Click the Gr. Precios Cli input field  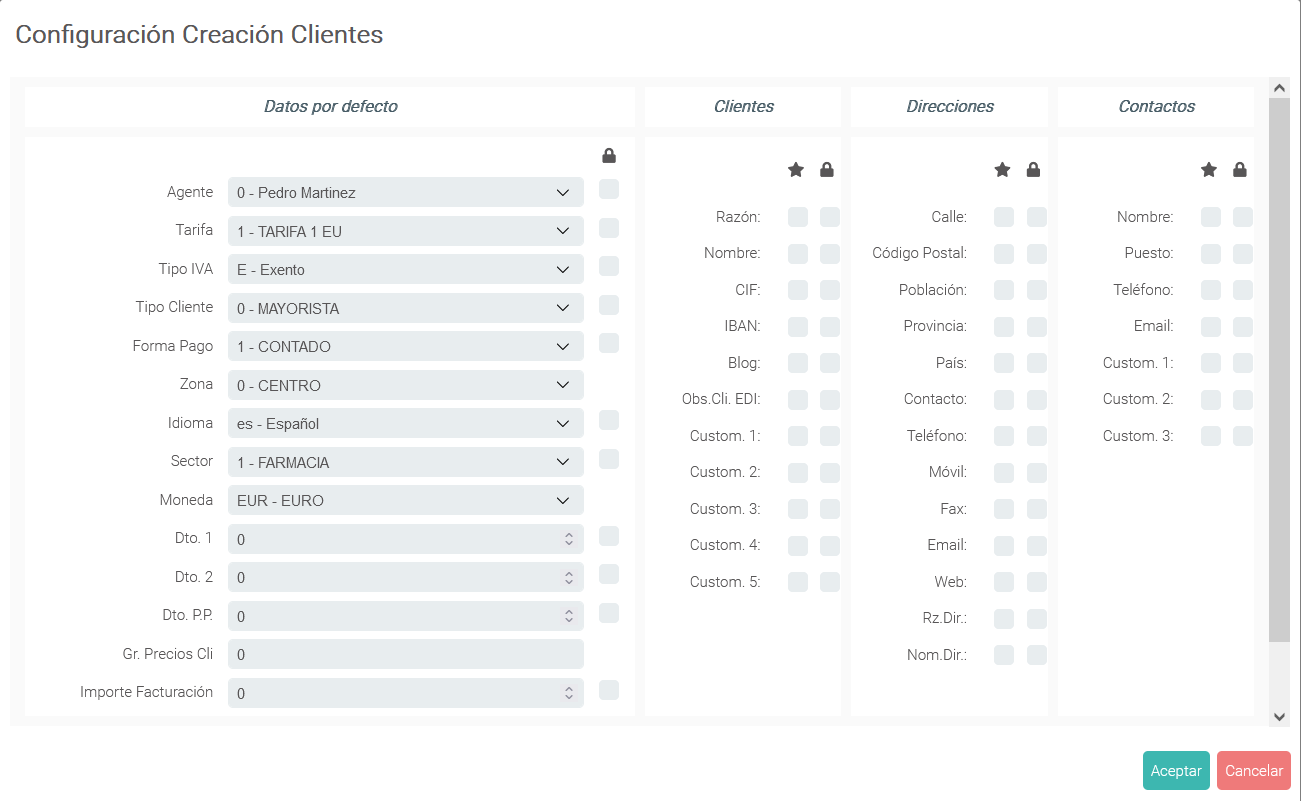[406, 654]
